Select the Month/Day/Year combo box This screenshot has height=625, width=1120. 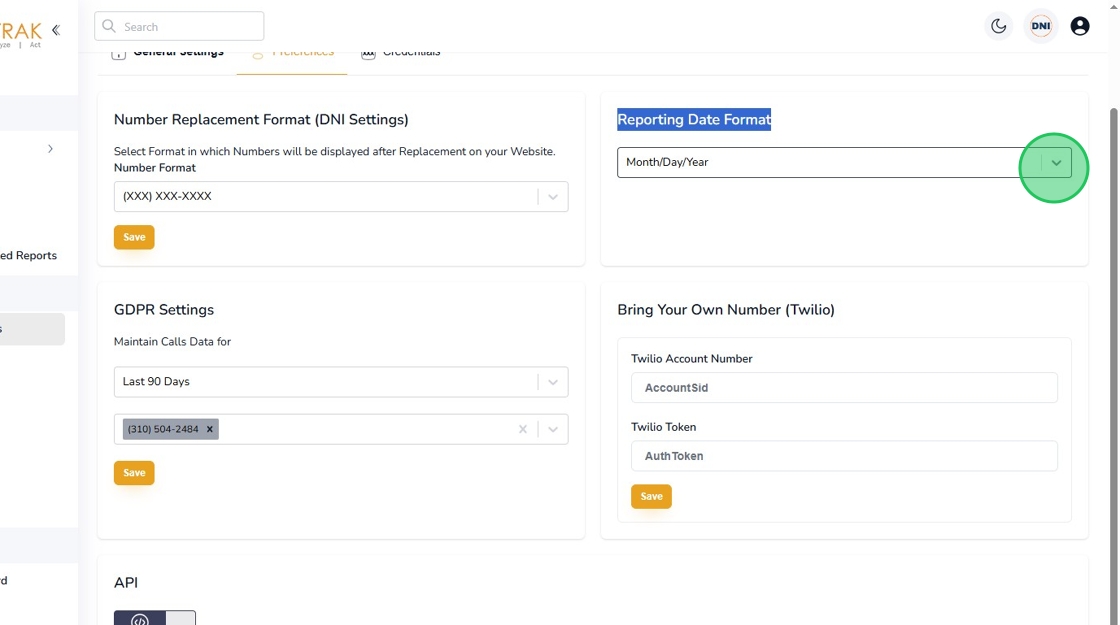pyautogui.click(x=844, y=163)
